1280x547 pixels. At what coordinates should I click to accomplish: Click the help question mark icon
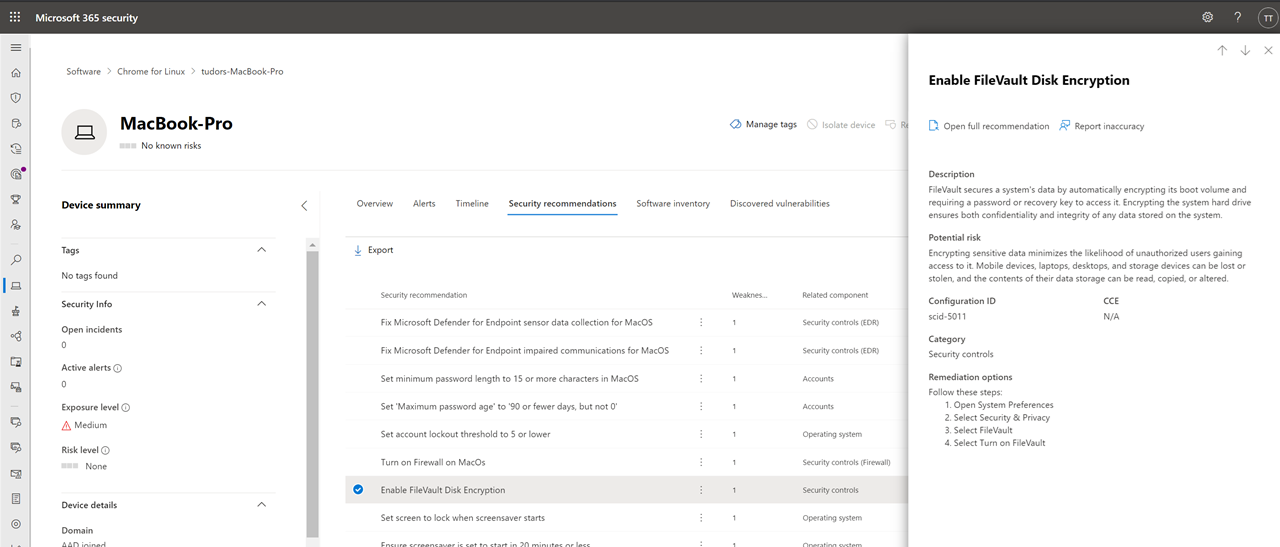[1237, 17]
